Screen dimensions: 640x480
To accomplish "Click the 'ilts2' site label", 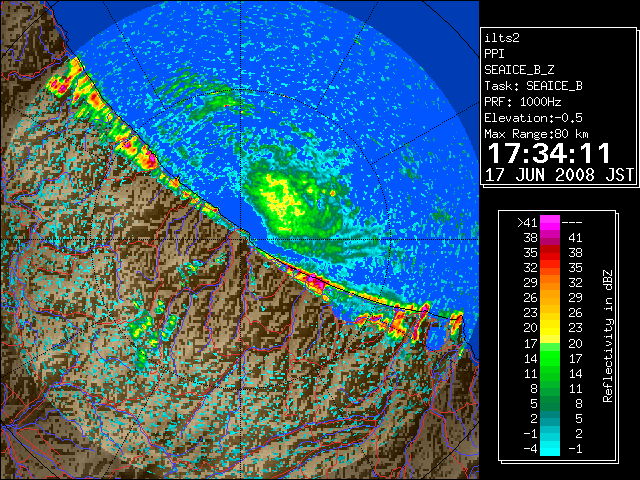I will click(502, 38).
